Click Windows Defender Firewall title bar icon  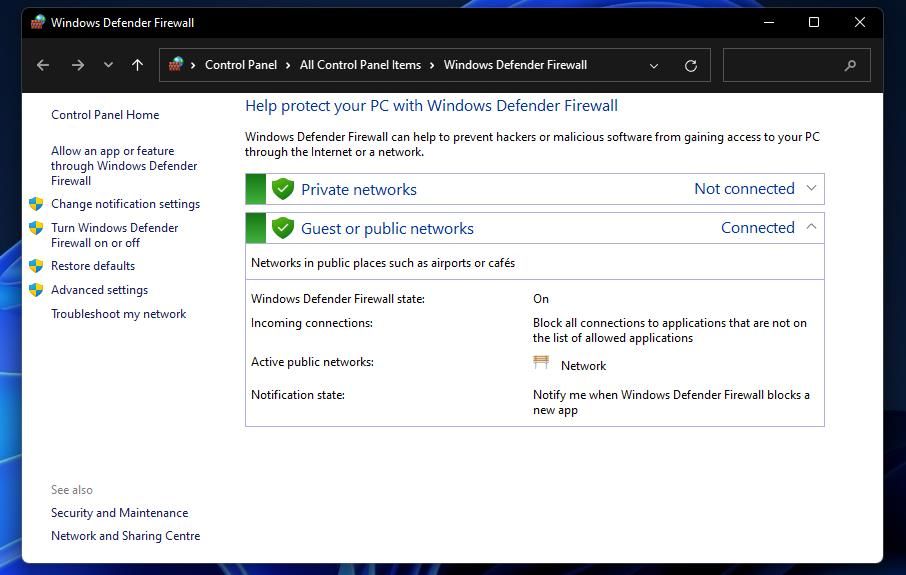38,23
